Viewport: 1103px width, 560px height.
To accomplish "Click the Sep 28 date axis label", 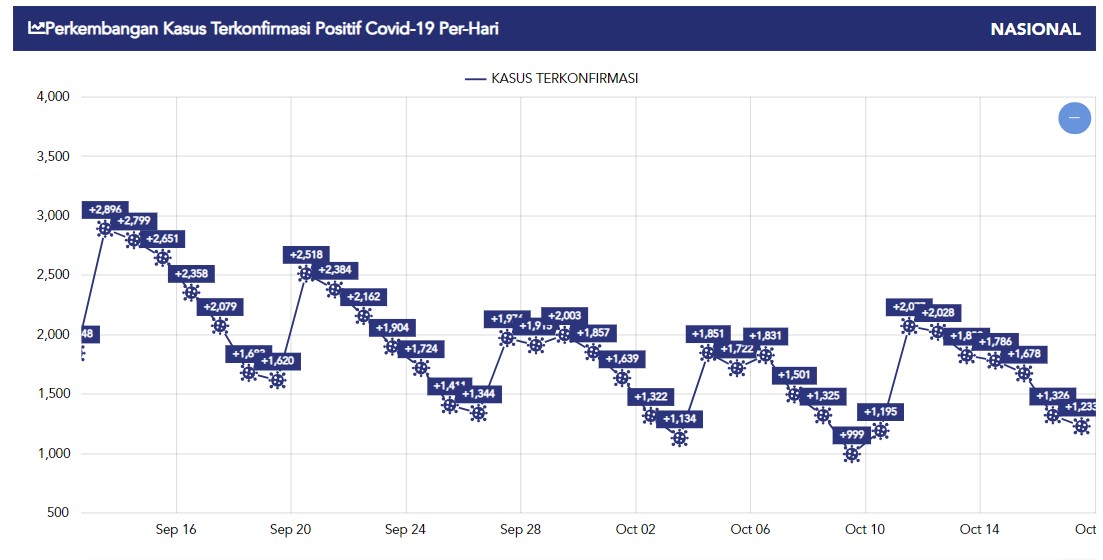I will (x=521, y=530).
